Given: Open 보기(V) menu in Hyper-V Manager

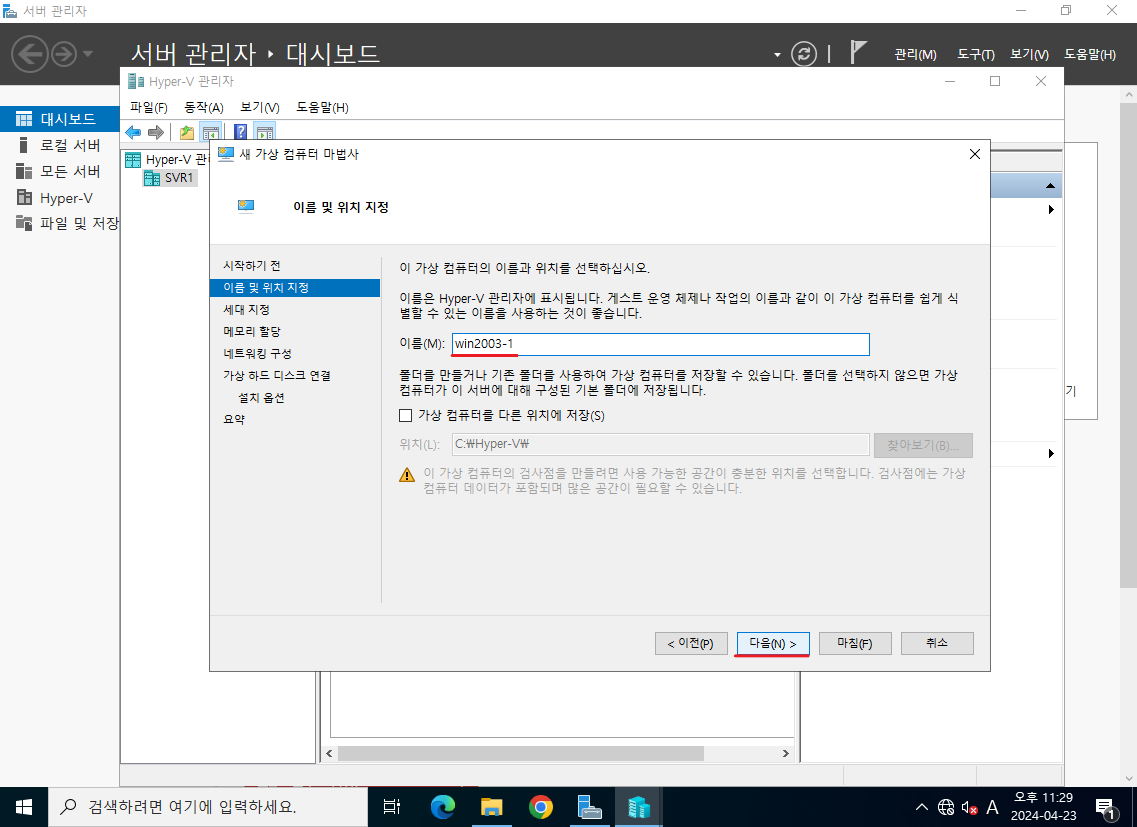Looking at the screenshot, I should point(260,107).
